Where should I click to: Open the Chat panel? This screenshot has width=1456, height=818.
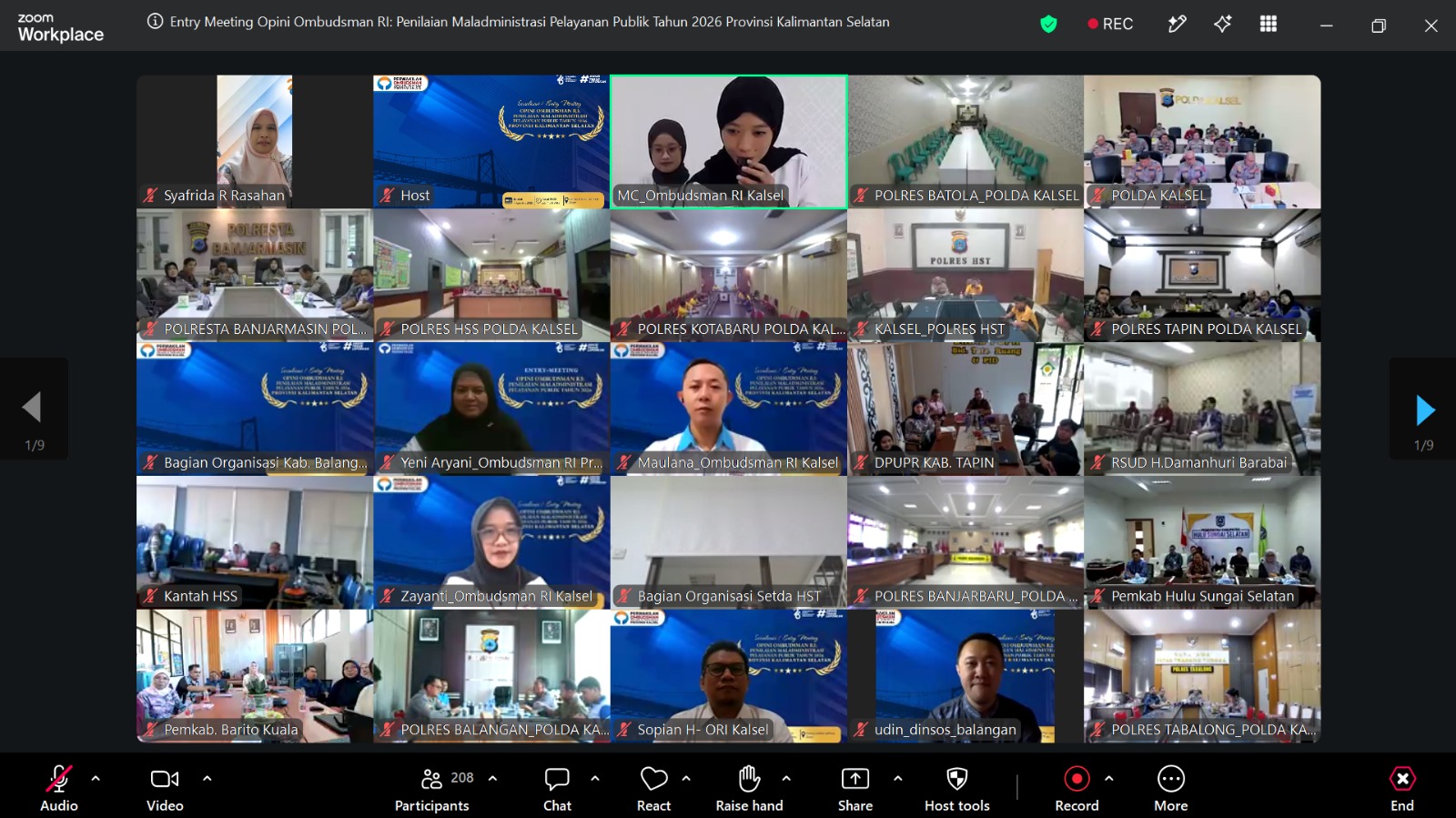point(557,787)
